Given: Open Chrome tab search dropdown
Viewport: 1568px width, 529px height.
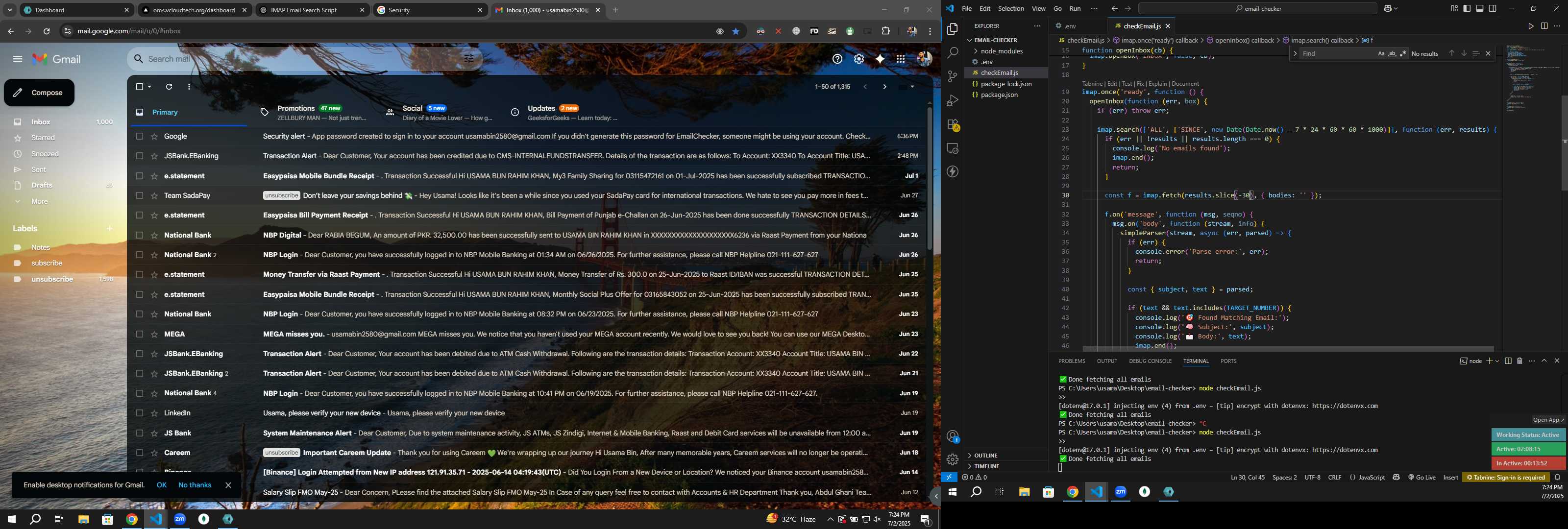Looking at the screenshot, I should 9,10.
